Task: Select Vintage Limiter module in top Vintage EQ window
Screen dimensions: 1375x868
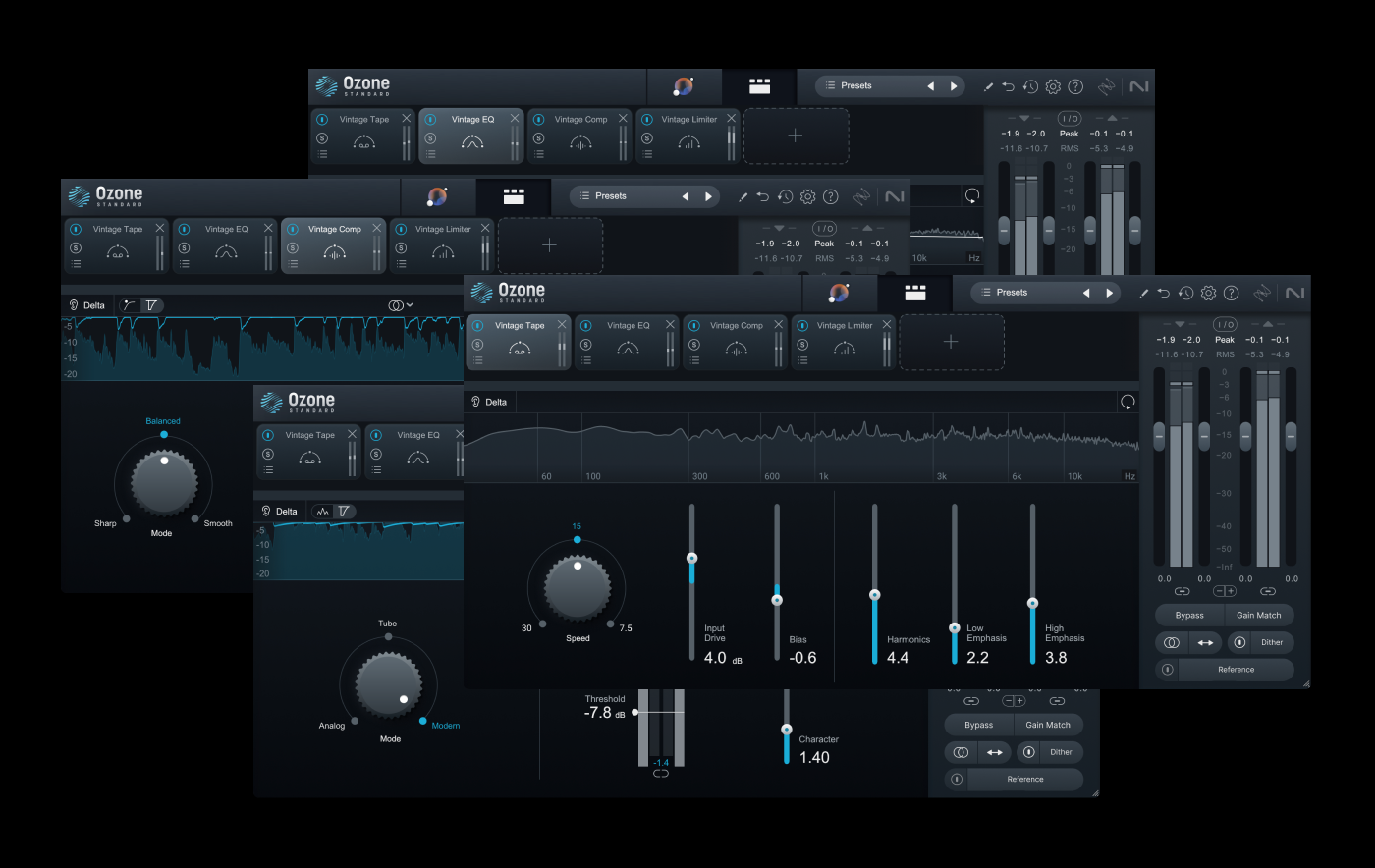Action: 687,136
